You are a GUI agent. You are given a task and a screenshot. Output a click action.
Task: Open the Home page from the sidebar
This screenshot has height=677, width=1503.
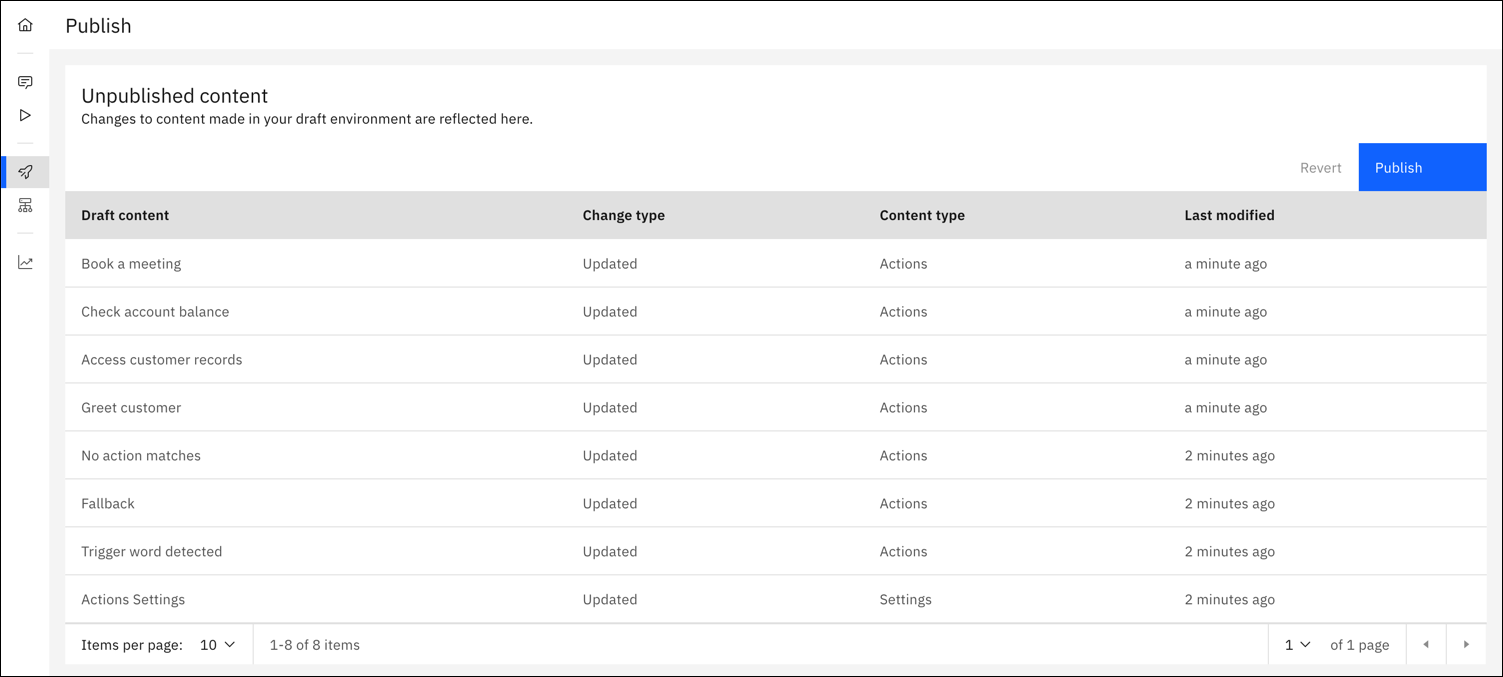[x=25, y=24]
